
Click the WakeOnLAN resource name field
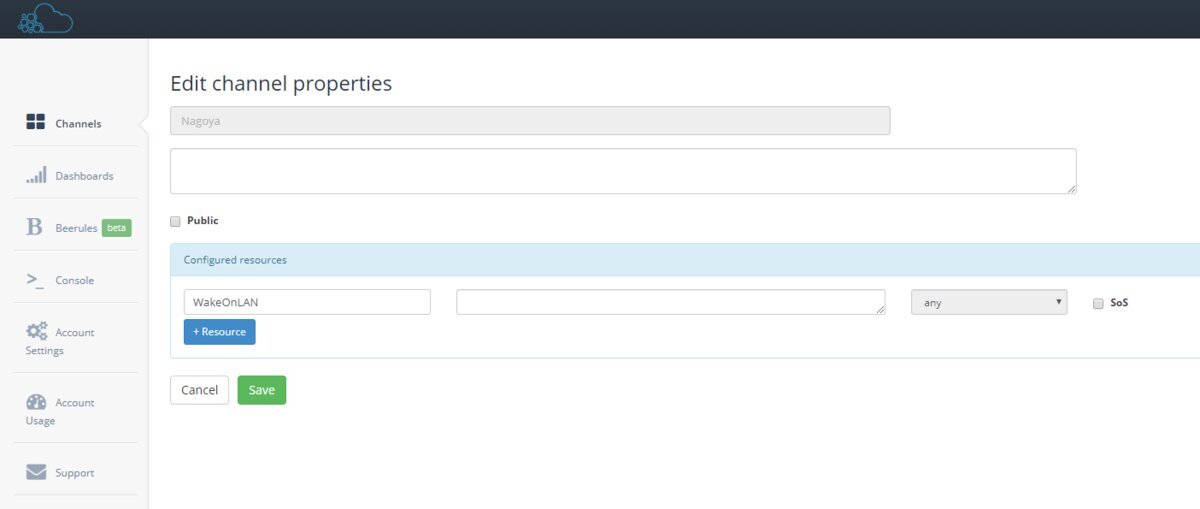click(x=307, y=302)
